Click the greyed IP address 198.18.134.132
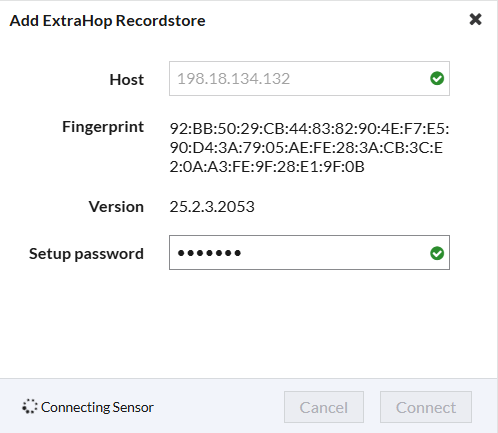 point(234,79)
